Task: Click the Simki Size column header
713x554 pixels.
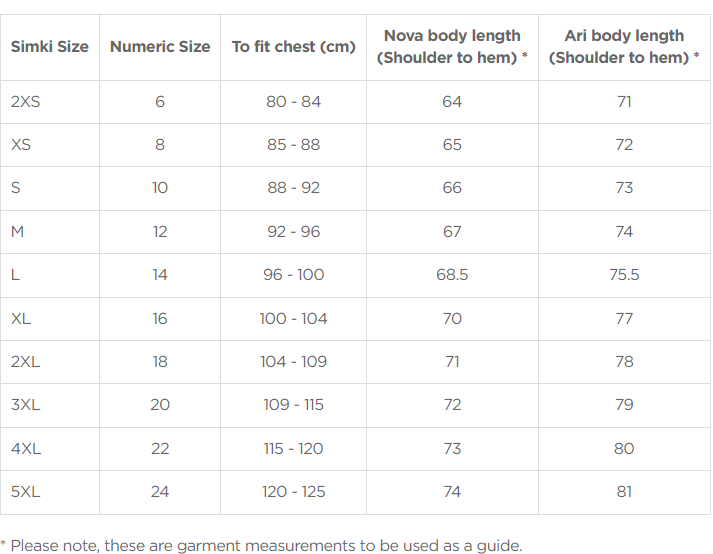Action: (50, 47)
